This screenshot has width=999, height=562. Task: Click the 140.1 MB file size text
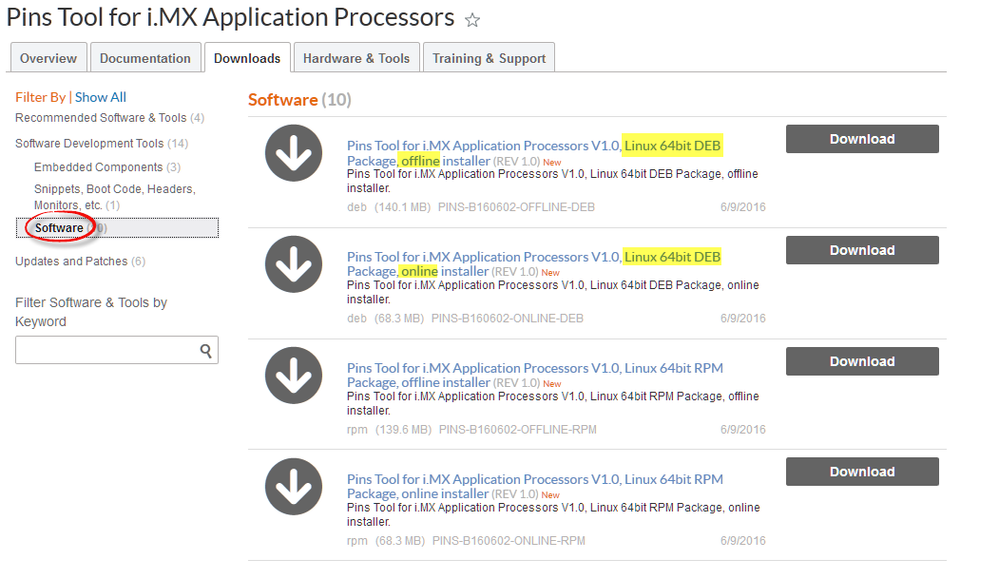[403, 207]
